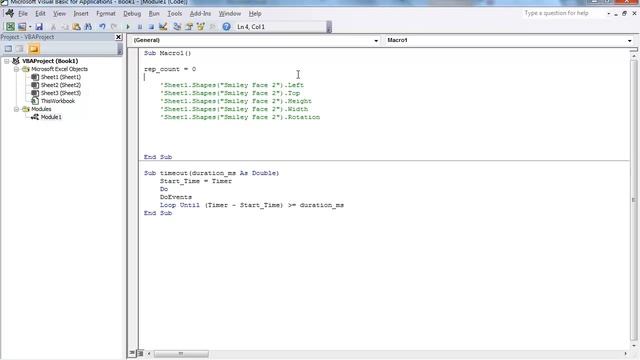Click the Reset stop icon
The width and height of the screenshot is (640, 360).
(151, 27)
